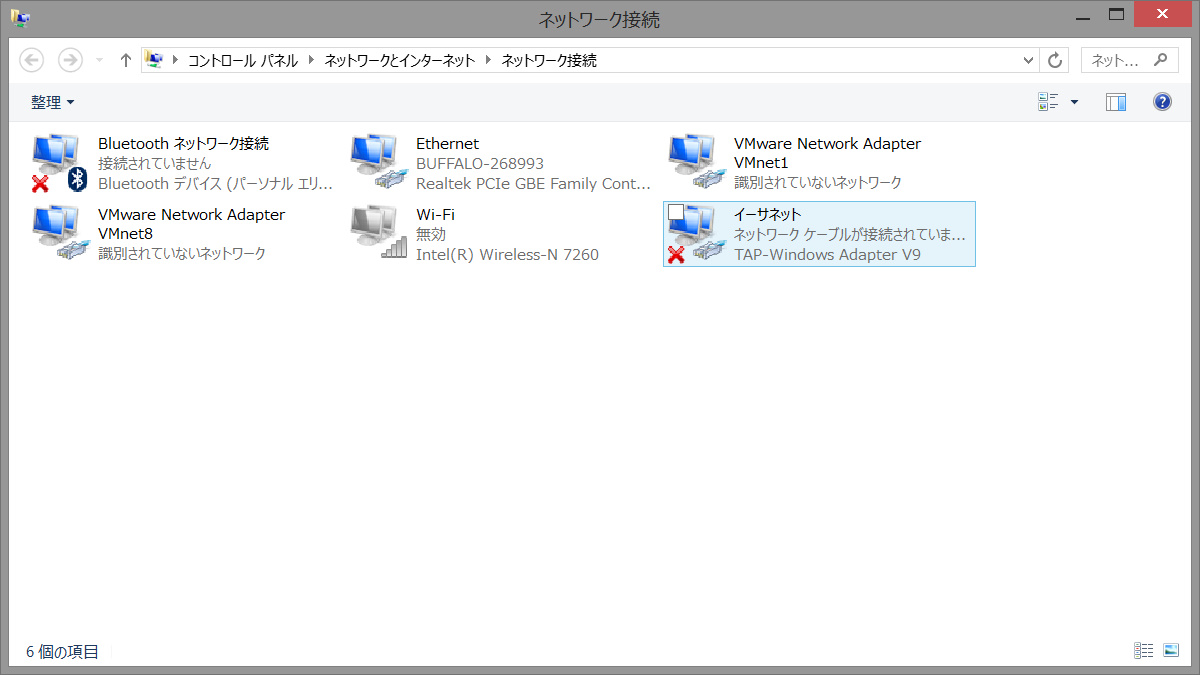Click the search magnifier icon

coord(1160,60)
